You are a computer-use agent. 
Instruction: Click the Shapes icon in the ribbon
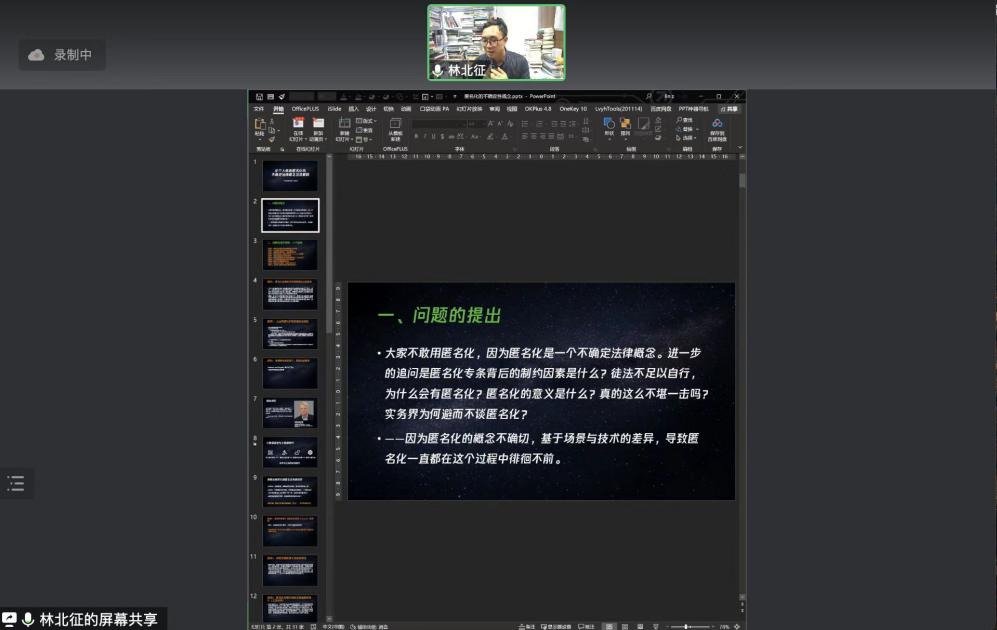(609, 125)
